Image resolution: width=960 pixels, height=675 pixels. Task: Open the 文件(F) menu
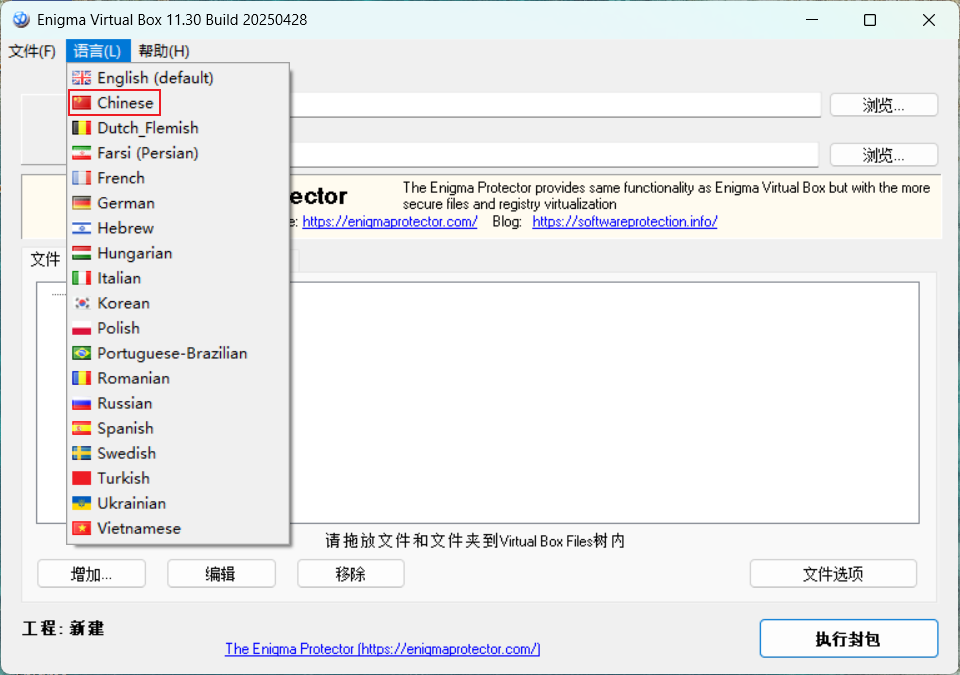point(32,51)
